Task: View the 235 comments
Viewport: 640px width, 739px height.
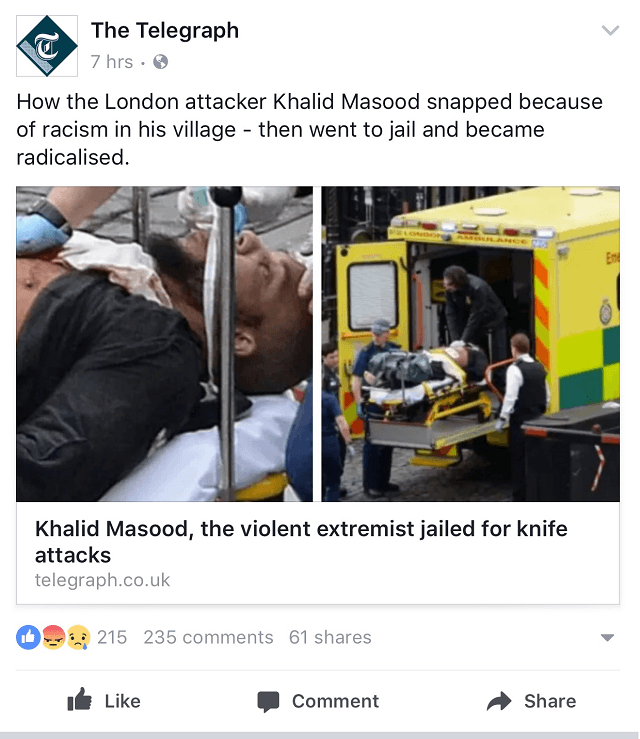Action: (x=208, y=637)
